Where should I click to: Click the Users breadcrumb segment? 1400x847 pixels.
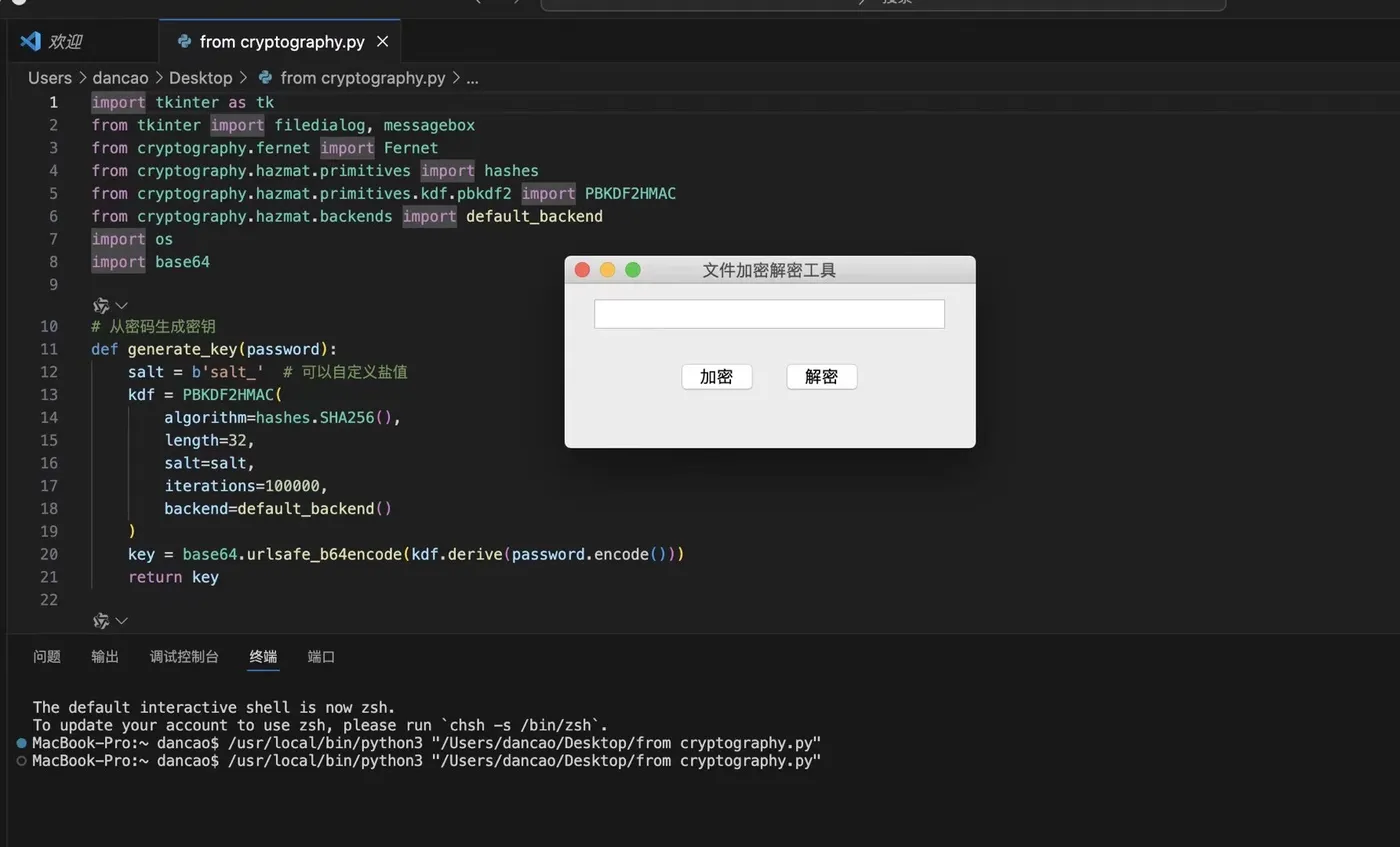tap(50, 78)
